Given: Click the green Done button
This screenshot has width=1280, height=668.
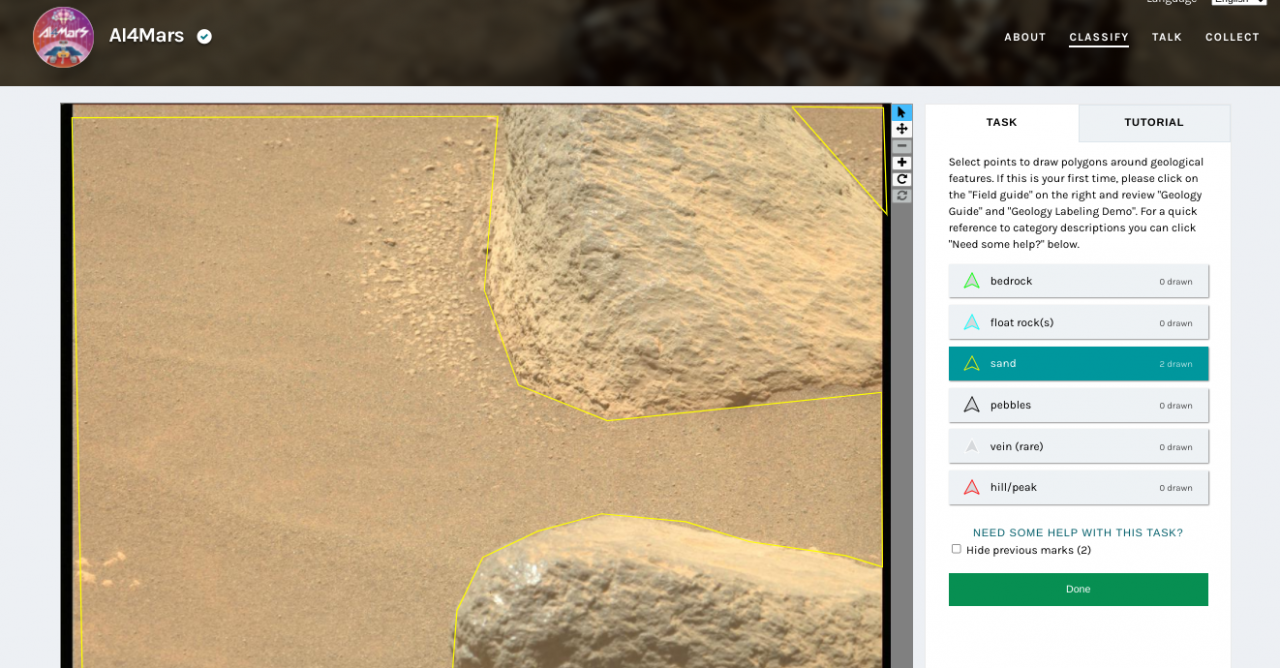Looking at the screenshot, I should click(1078, 589).
